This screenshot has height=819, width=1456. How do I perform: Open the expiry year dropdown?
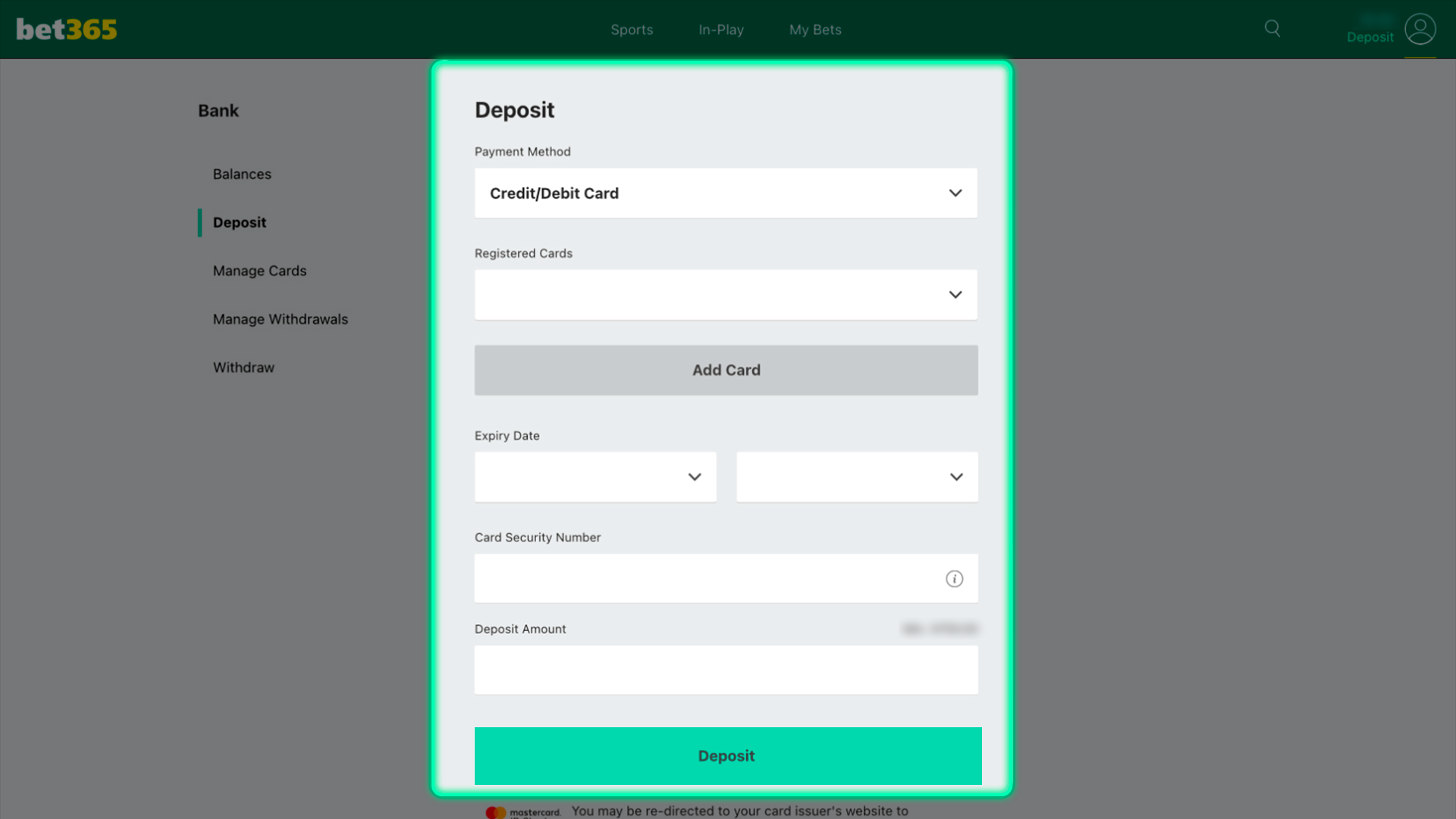click(857, 477)
